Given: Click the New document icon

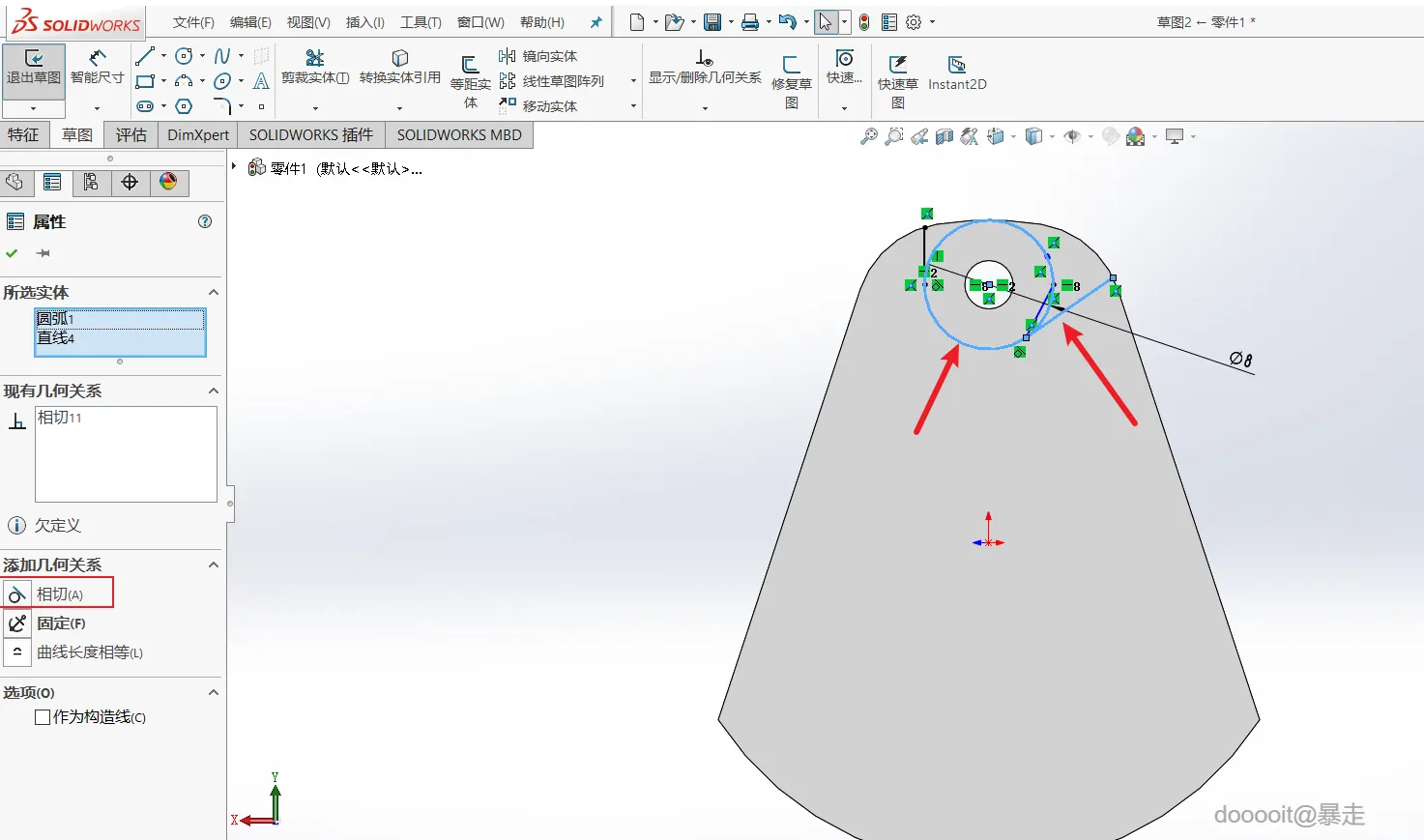Looking at the screenshot, I should click(x=637, y=22).
